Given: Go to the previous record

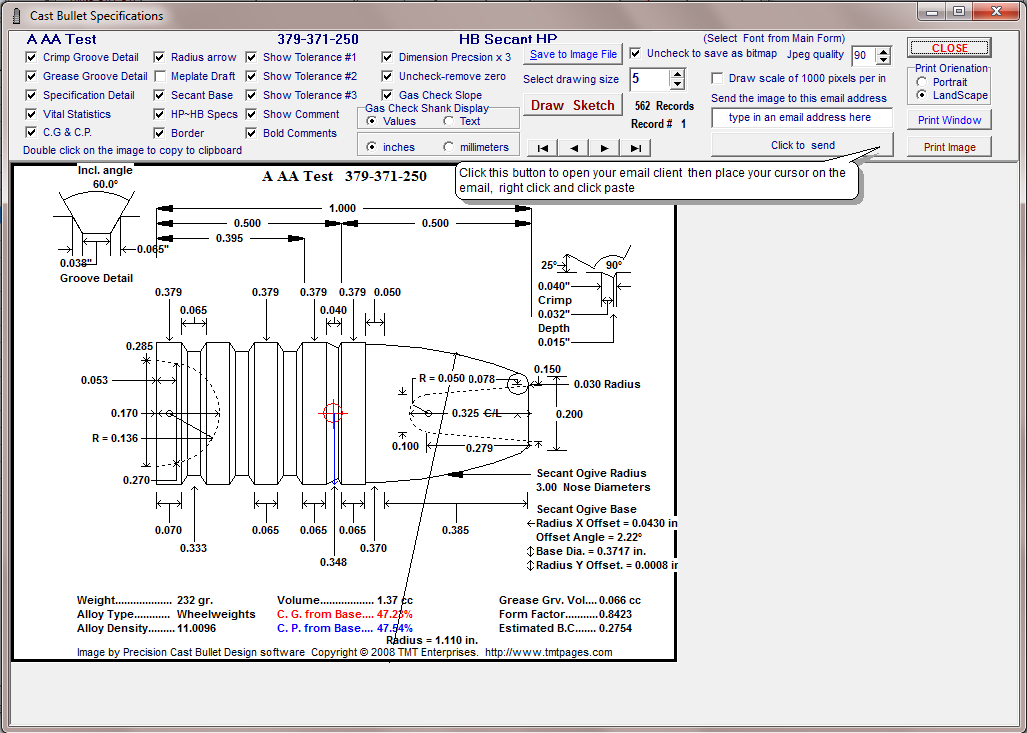Looking at the screenshot, I should [x=574, y=148].
